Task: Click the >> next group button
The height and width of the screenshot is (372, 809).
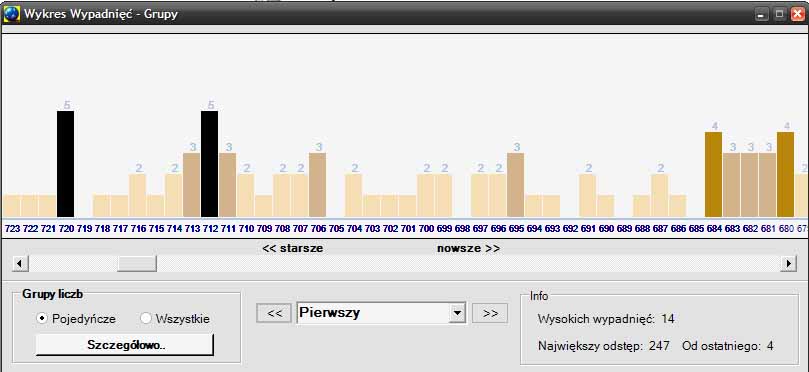Action: [490, 313]
